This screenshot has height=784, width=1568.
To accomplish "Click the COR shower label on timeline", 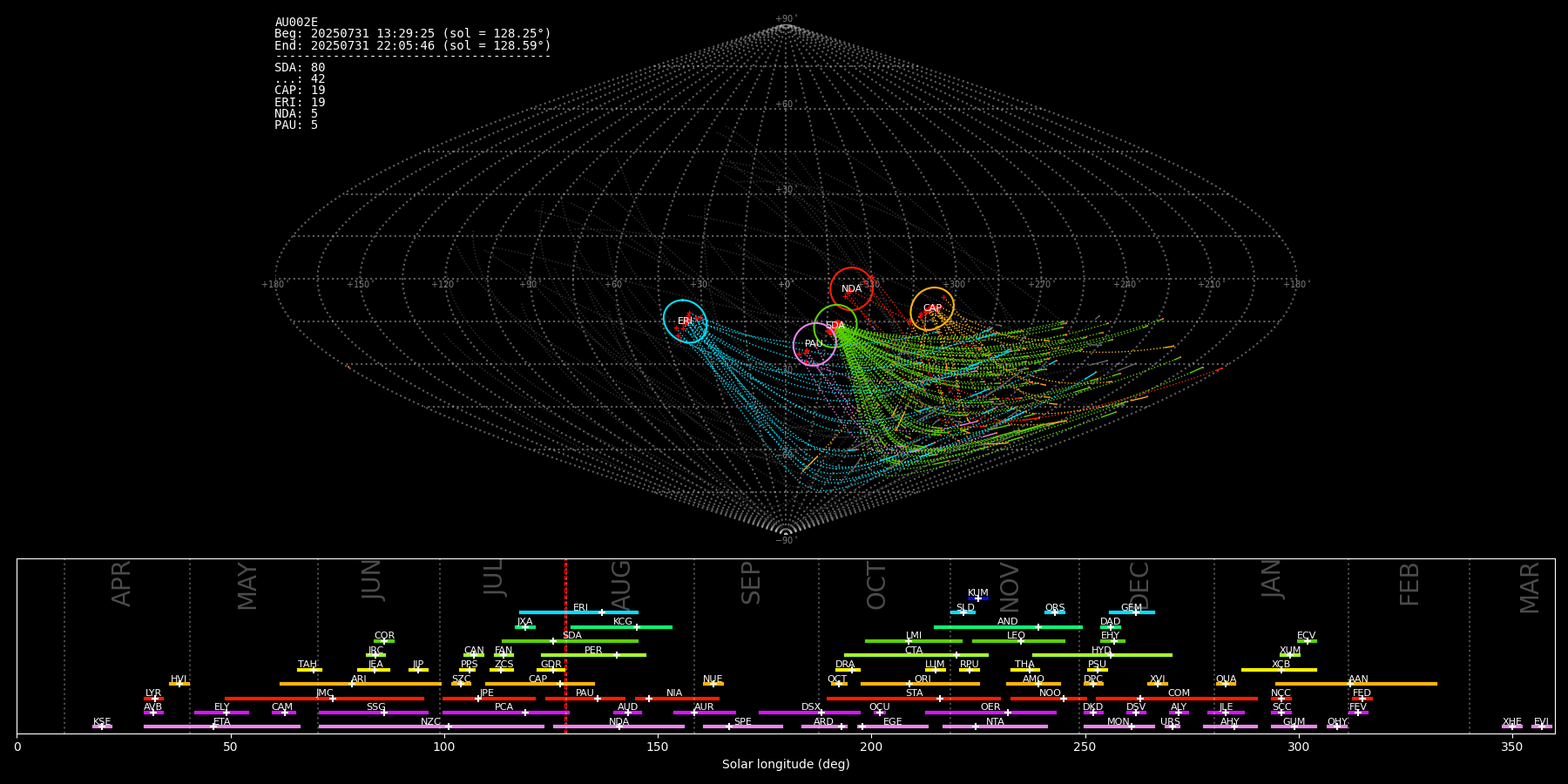I will coord(384,636).
